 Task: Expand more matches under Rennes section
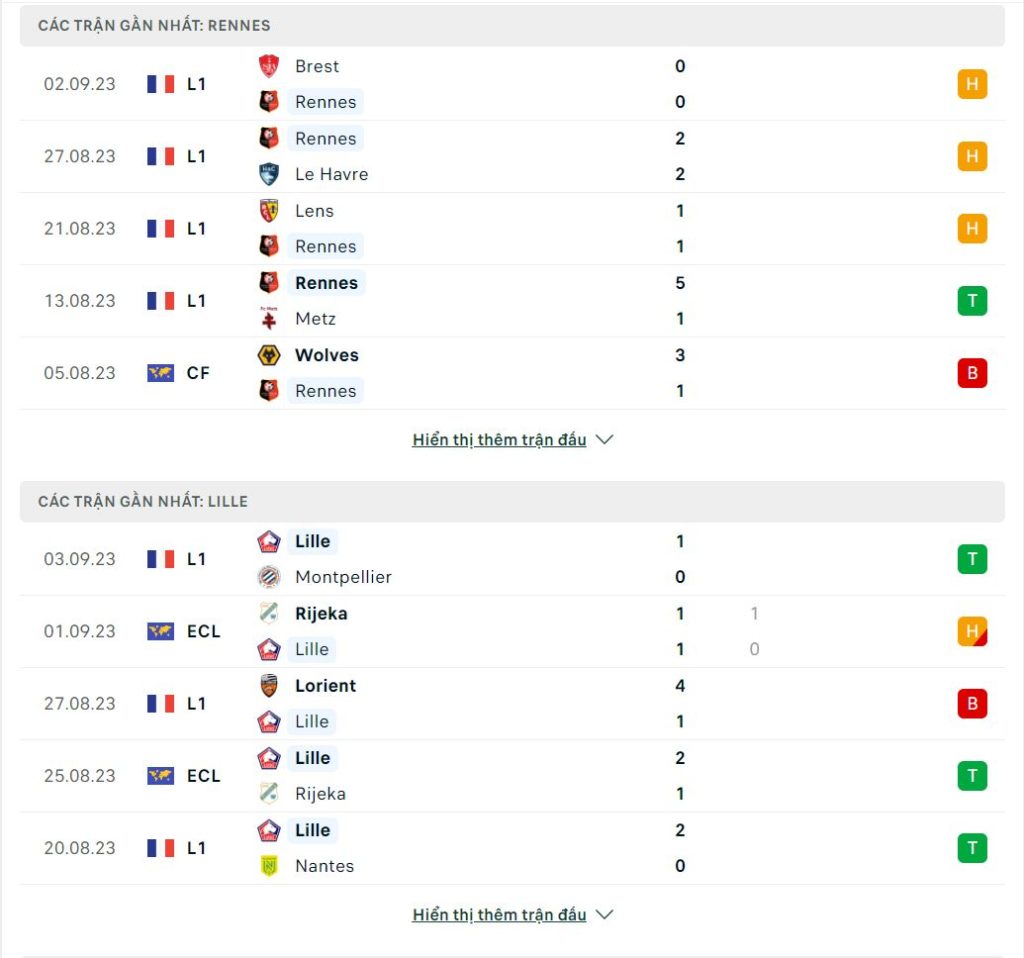tap(500, 439)
